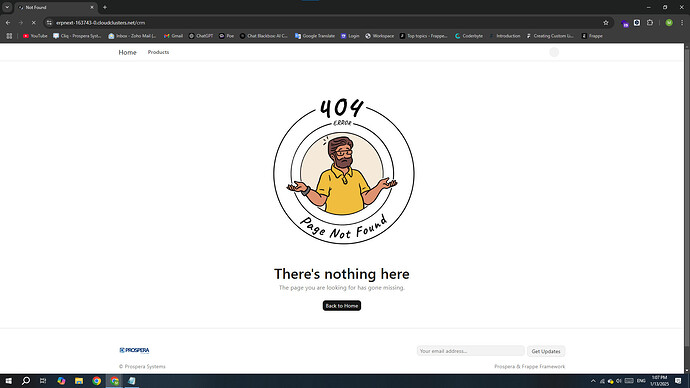The image size is (690, 388).
Task: Open the Gmail bookmark
Action: (173, 36)
